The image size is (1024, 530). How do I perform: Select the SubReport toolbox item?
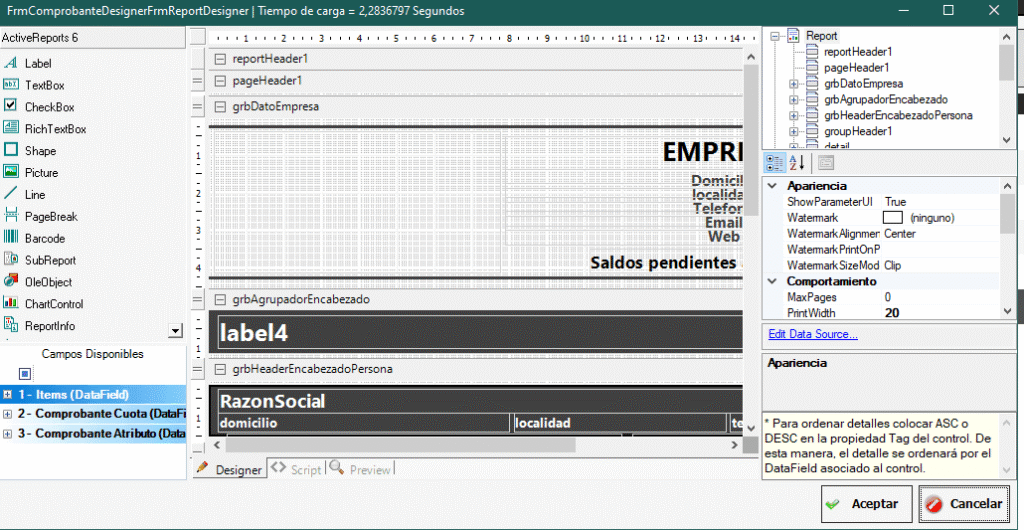click(x=49, y=260)
